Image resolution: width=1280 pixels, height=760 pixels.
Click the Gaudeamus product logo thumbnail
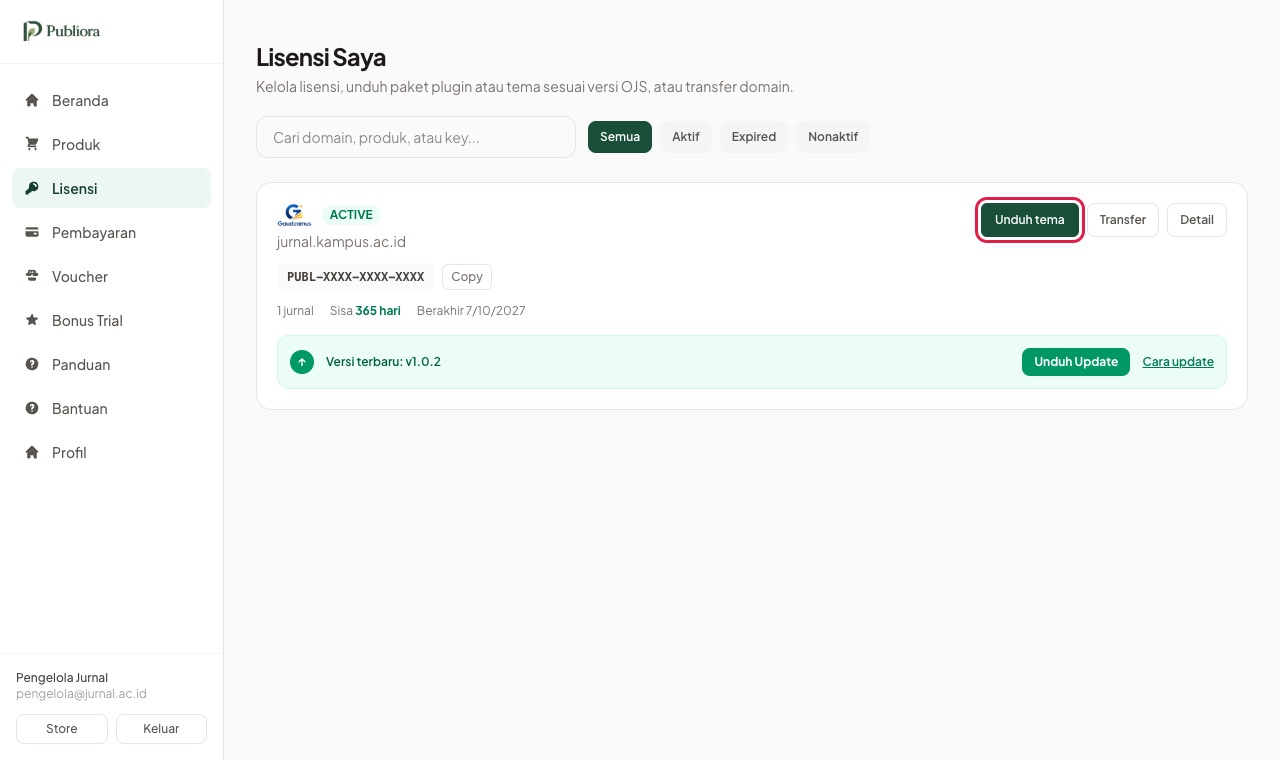click(294, 215)
